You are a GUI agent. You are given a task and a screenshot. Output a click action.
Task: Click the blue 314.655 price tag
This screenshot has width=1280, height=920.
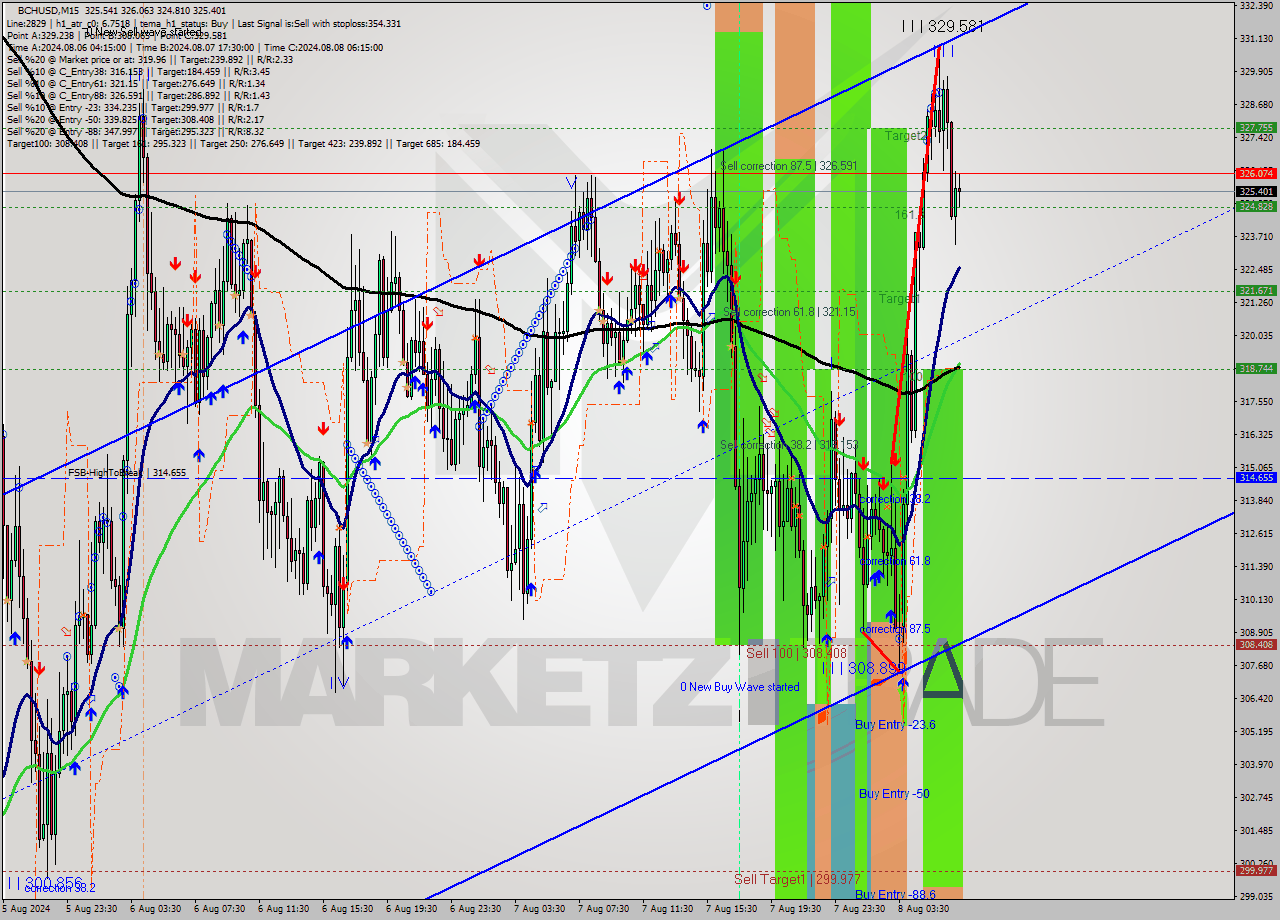click(x=1256, y=478)
